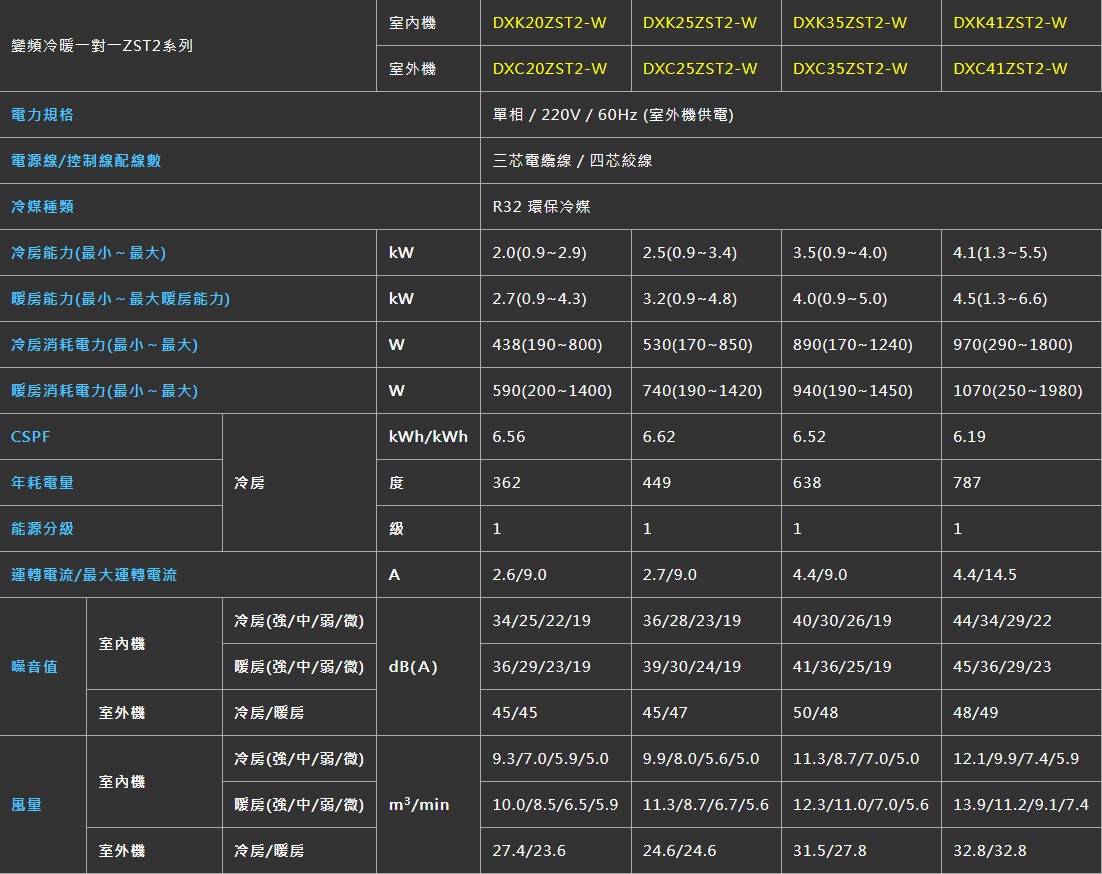The image size is (1102, 874).
Task: Click the DXC20ZST2-W outdoor unit model
Action: (x=549, y=69)
